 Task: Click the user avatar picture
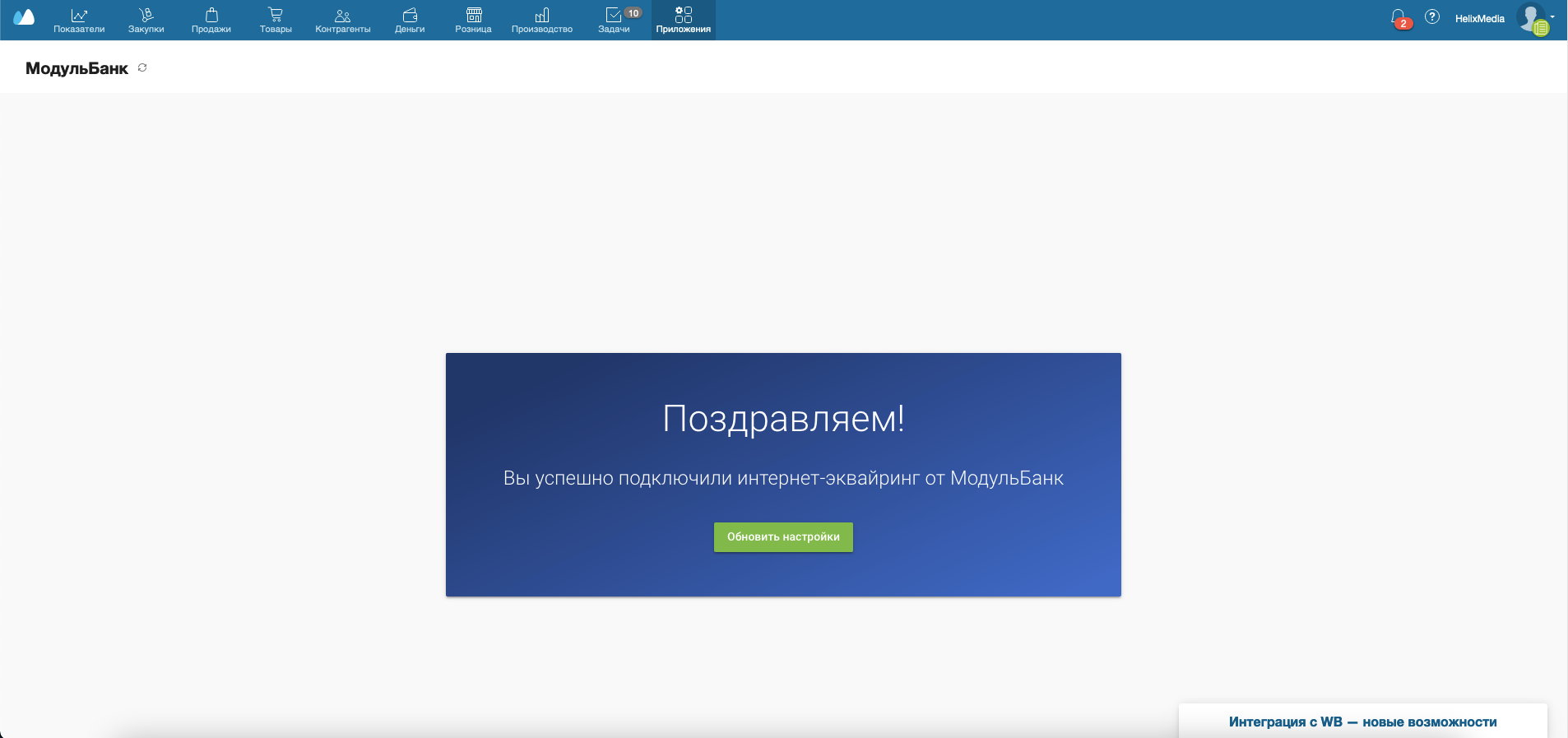click(x=1532, y=18)
